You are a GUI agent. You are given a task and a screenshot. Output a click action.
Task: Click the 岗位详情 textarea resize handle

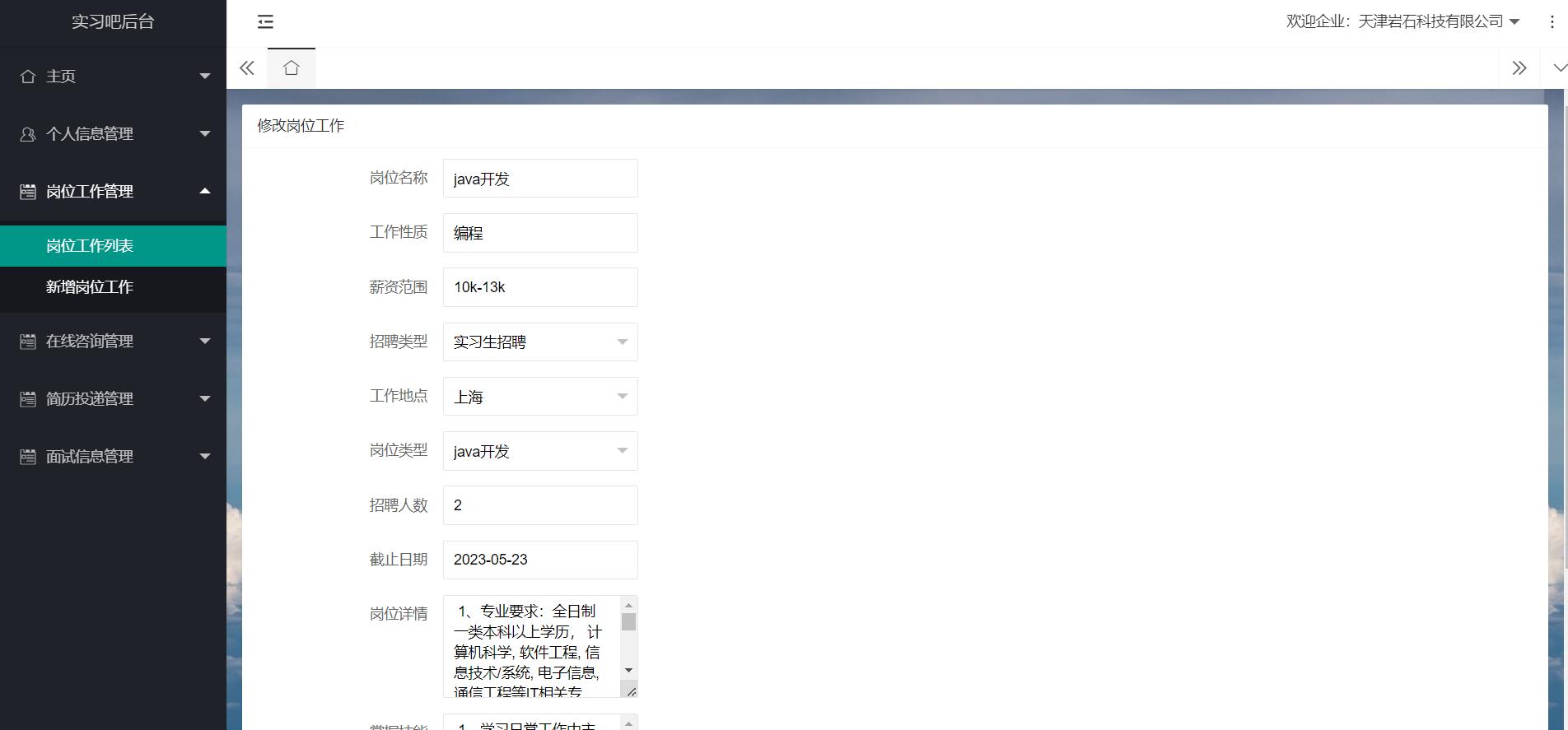(x=630, y=690)
